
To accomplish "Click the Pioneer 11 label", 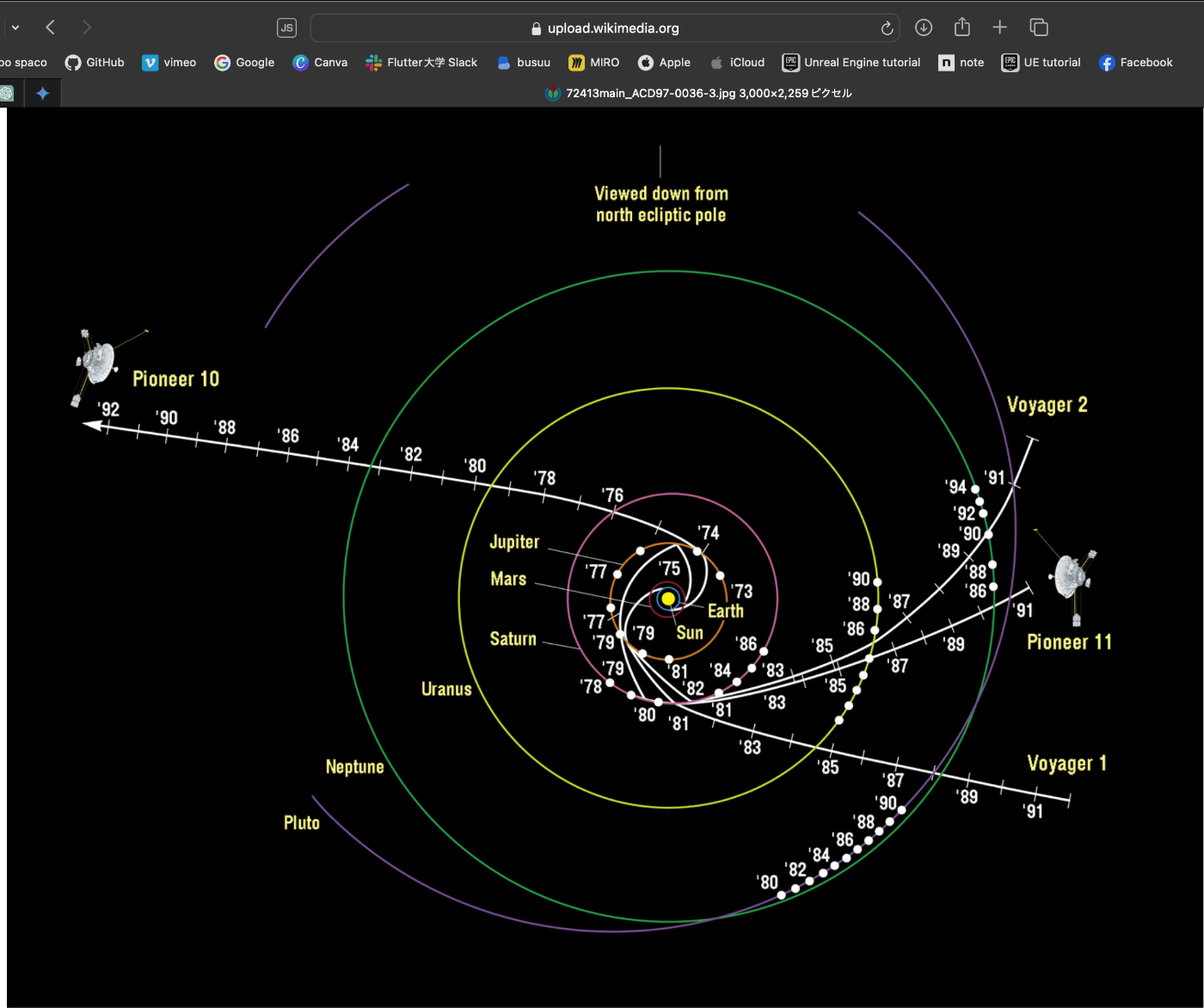I will point(1070,642).
